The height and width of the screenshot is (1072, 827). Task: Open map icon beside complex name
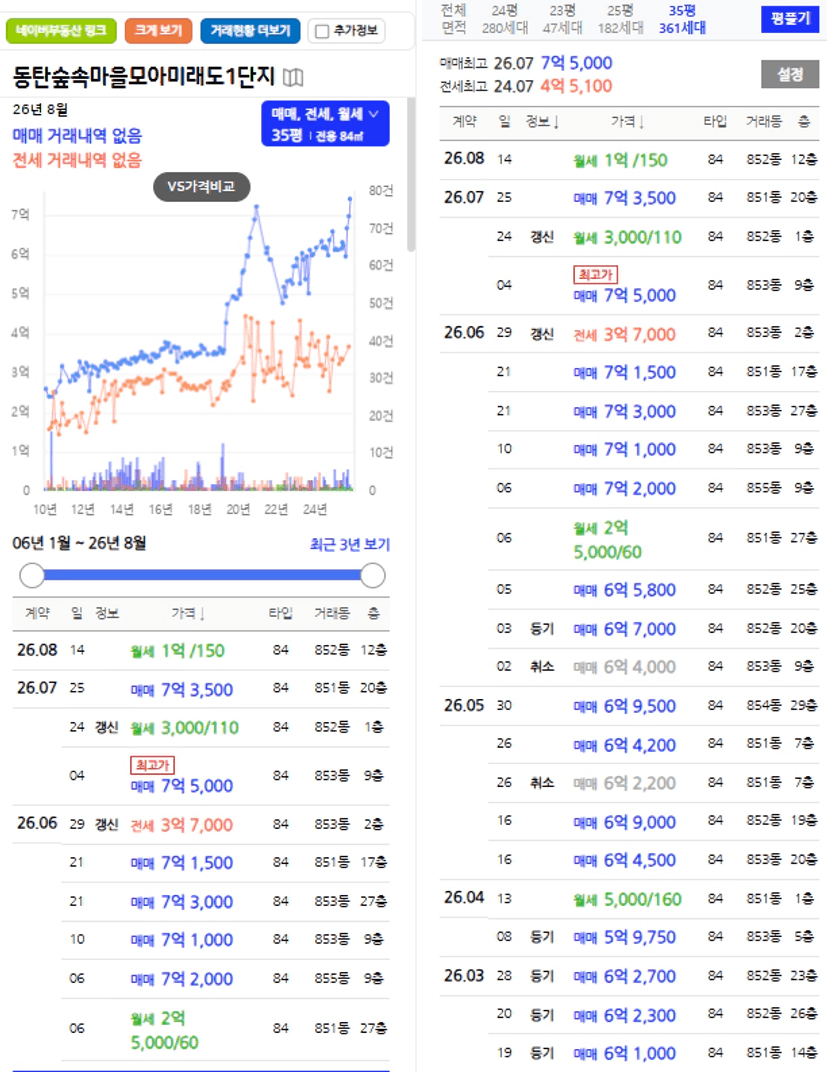tap(293, 77)
